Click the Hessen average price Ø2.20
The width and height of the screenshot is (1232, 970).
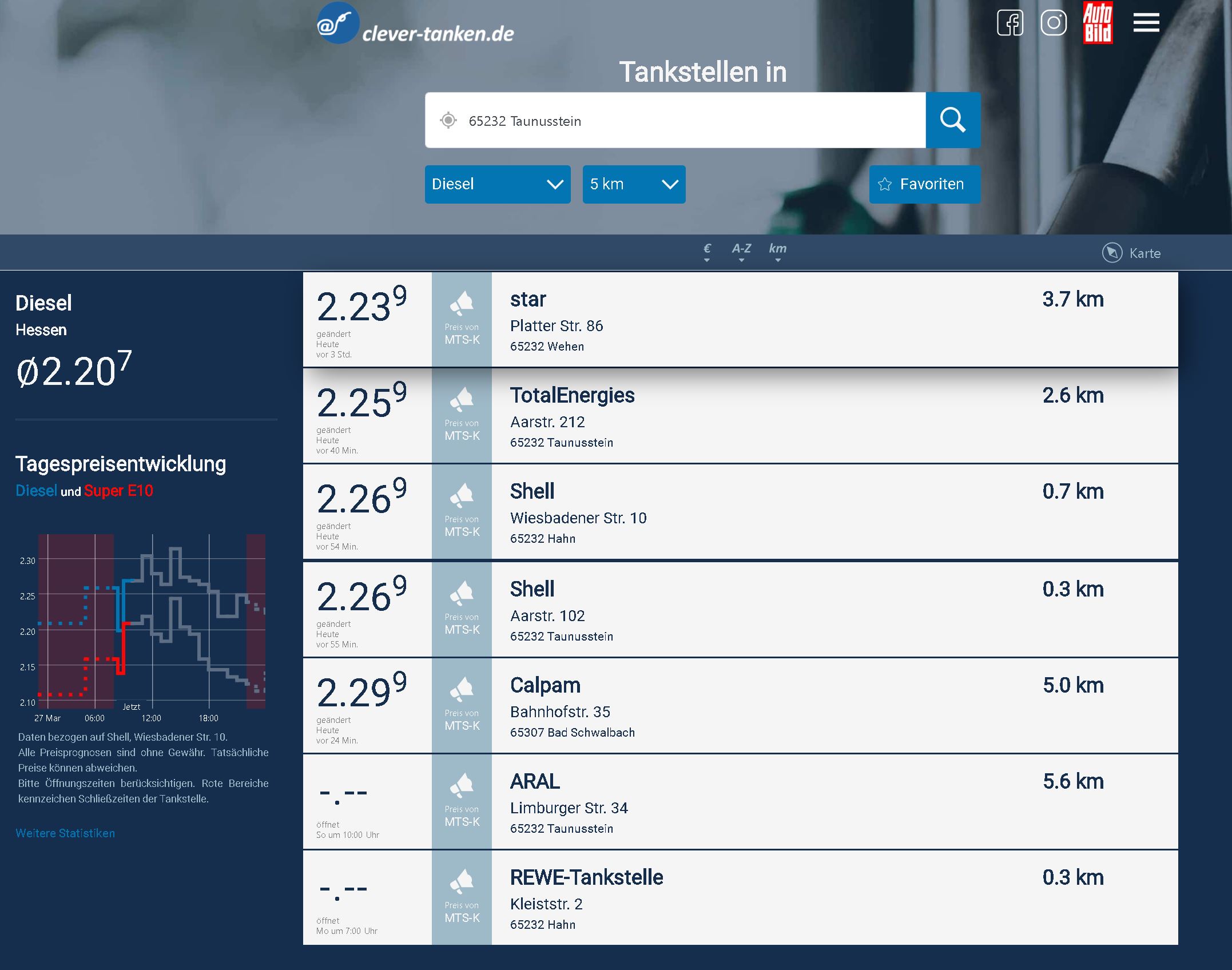coord(74,369)
